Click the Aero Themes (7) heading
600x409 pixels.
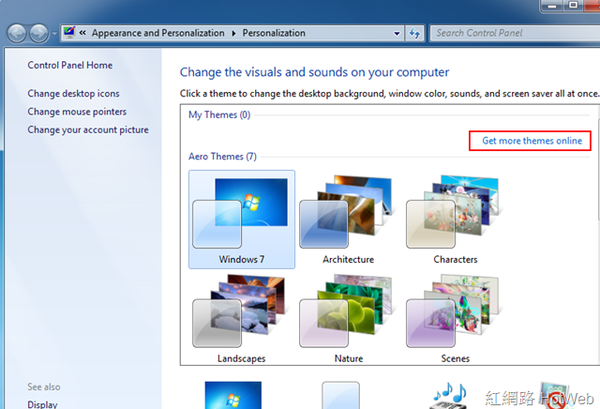click(222, 156)
